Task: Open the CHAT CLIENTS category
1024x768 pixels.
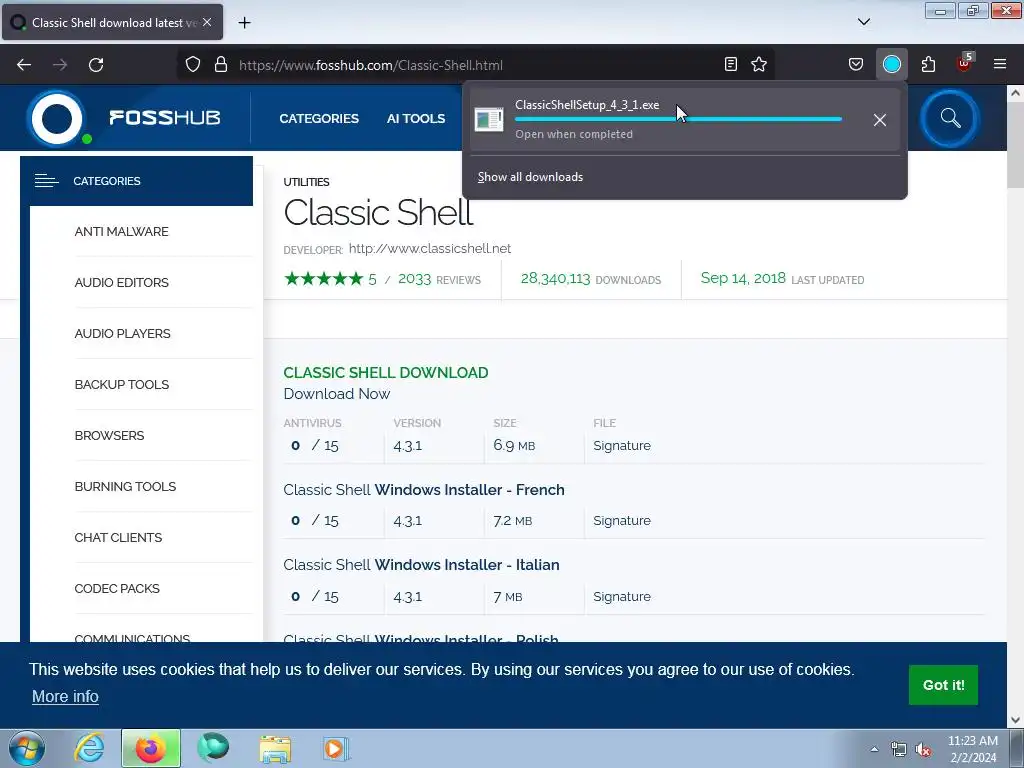Action: (118, 537)
